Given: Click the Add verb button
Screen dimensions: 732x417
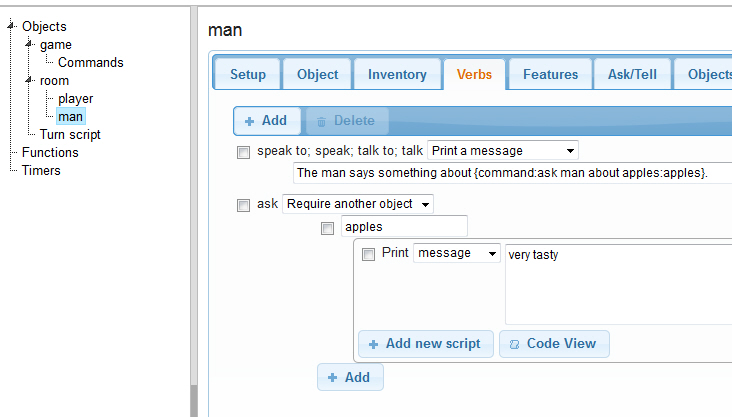Looking at the screenshot, I should pyautogui.click(x=267, y=121).
